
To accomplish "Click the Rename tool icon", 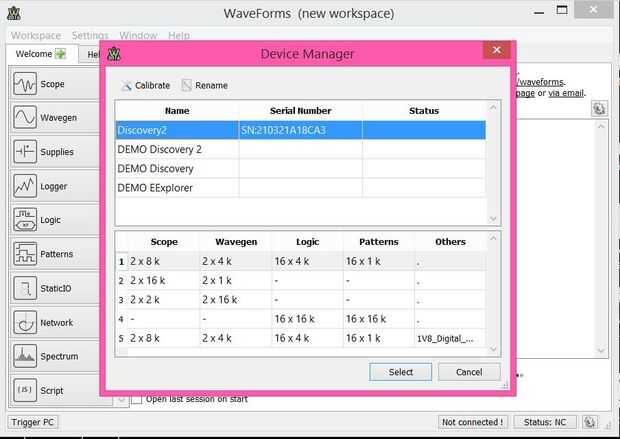I will click(x=186, y=85).
